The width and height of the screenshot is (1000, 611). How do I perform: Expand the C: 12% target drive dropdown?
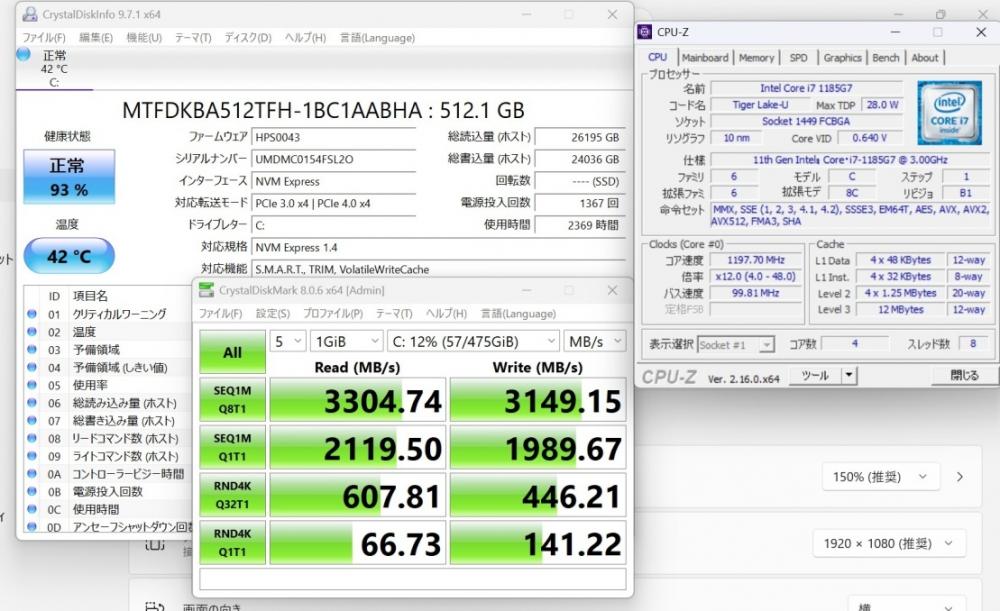point(472,341)
